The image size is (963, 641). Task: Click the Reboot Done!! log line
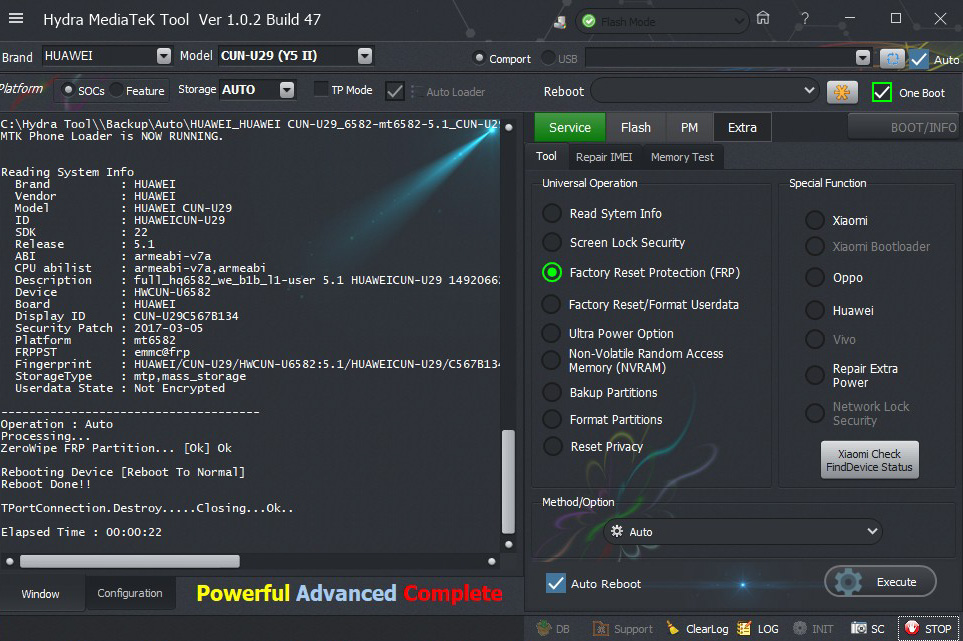46,484
